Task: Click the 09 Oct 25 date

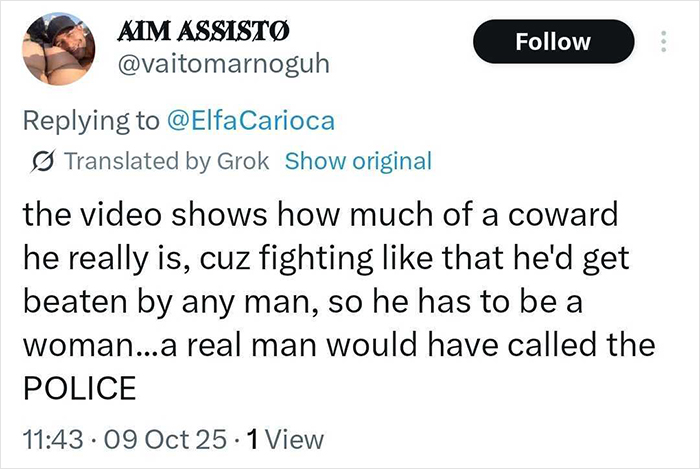Action: point(158,438)
